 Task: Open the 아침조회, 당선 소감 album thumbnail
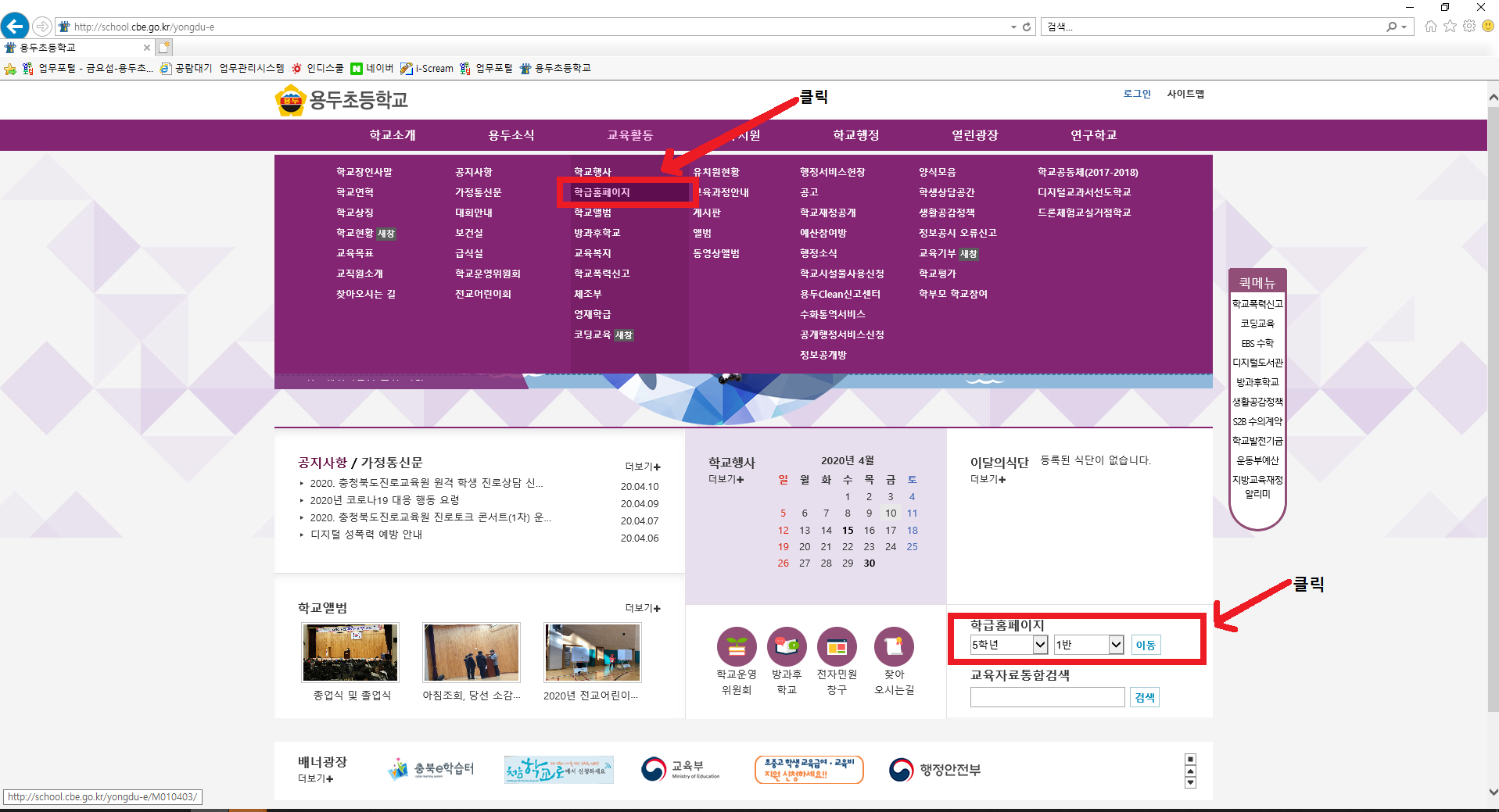[472, 653]
